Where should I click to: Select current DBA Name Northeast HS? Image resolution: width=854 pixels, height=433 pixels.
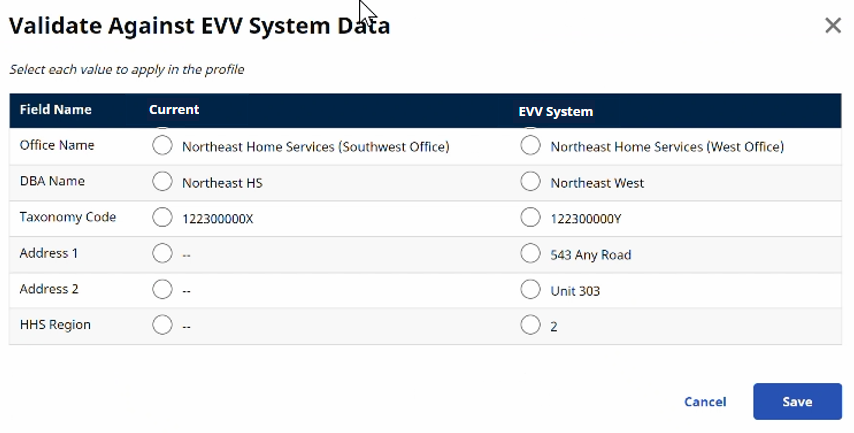click(162, 182)
